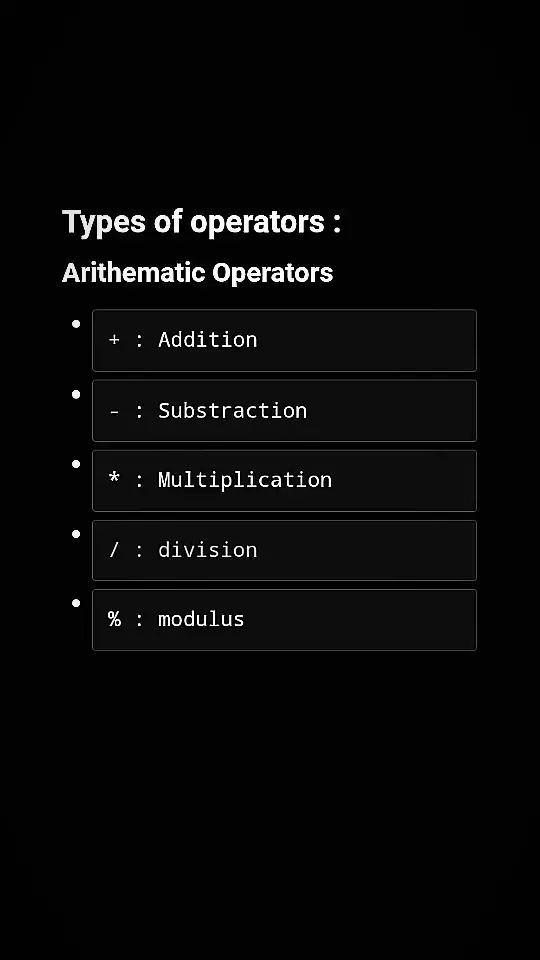Click the plus symbol in first block
The image size is (540, 960).
[x=114, y=340]
